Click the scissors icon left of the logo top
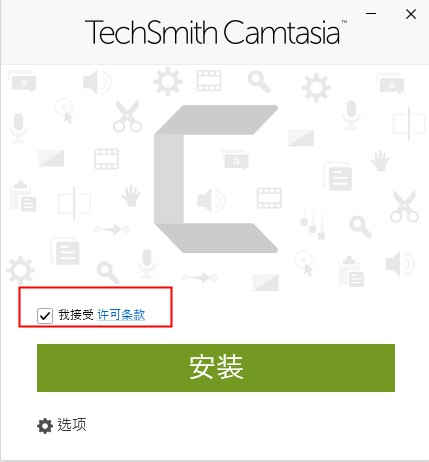Viewport: 429px width, 462px height. pyautogui.click(x=127, y=117)
